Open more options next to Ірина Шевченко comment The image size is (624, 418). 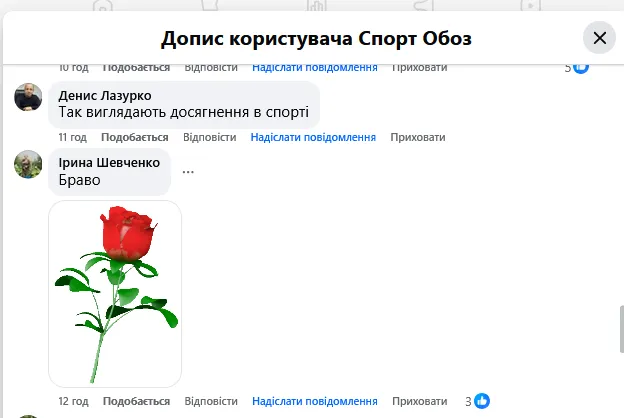pyautogui.click(x=188, y=172)
